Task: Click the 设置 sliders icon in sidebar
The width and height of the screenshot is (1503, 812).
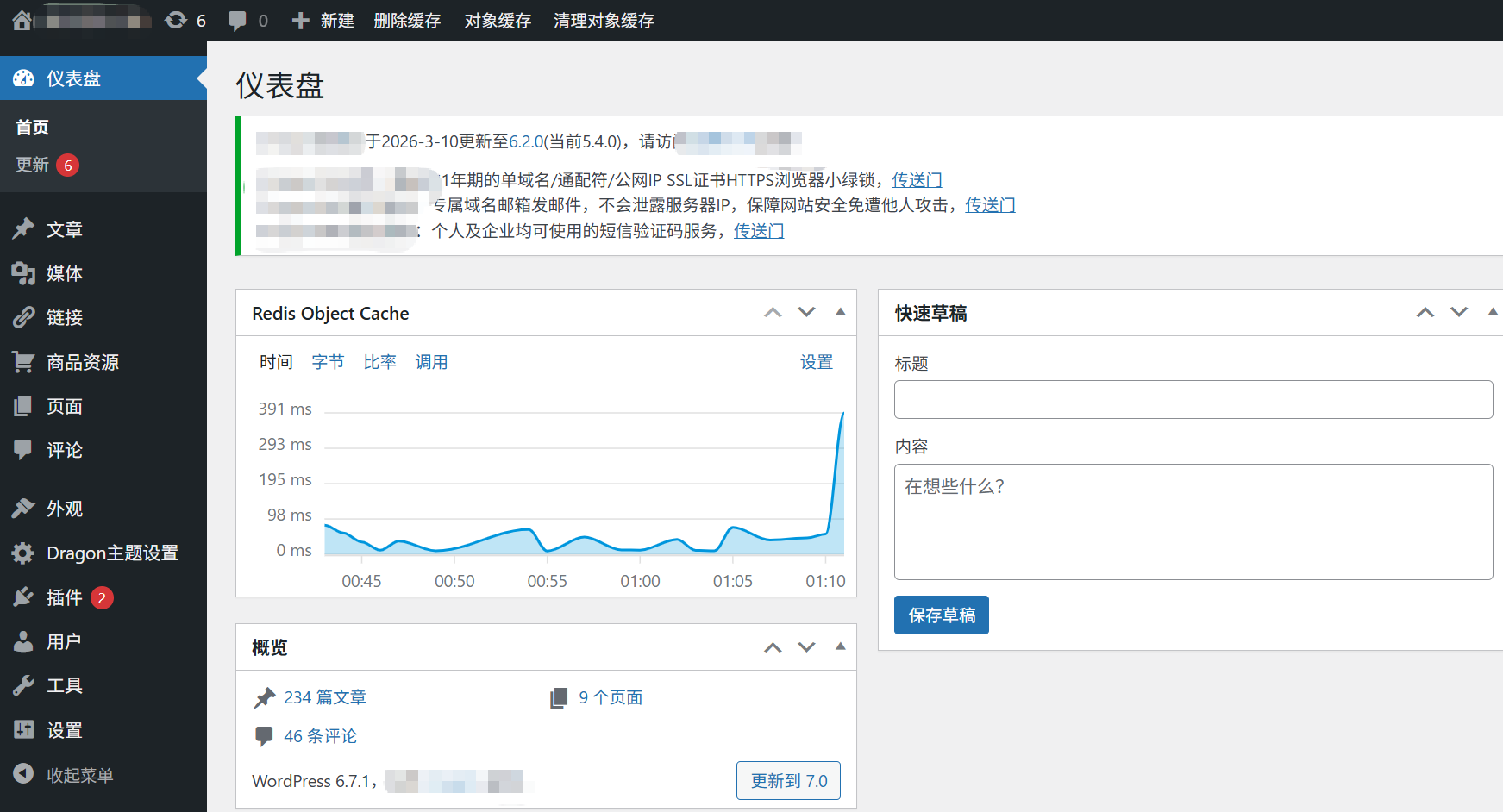Action: [x=23, y=730]
